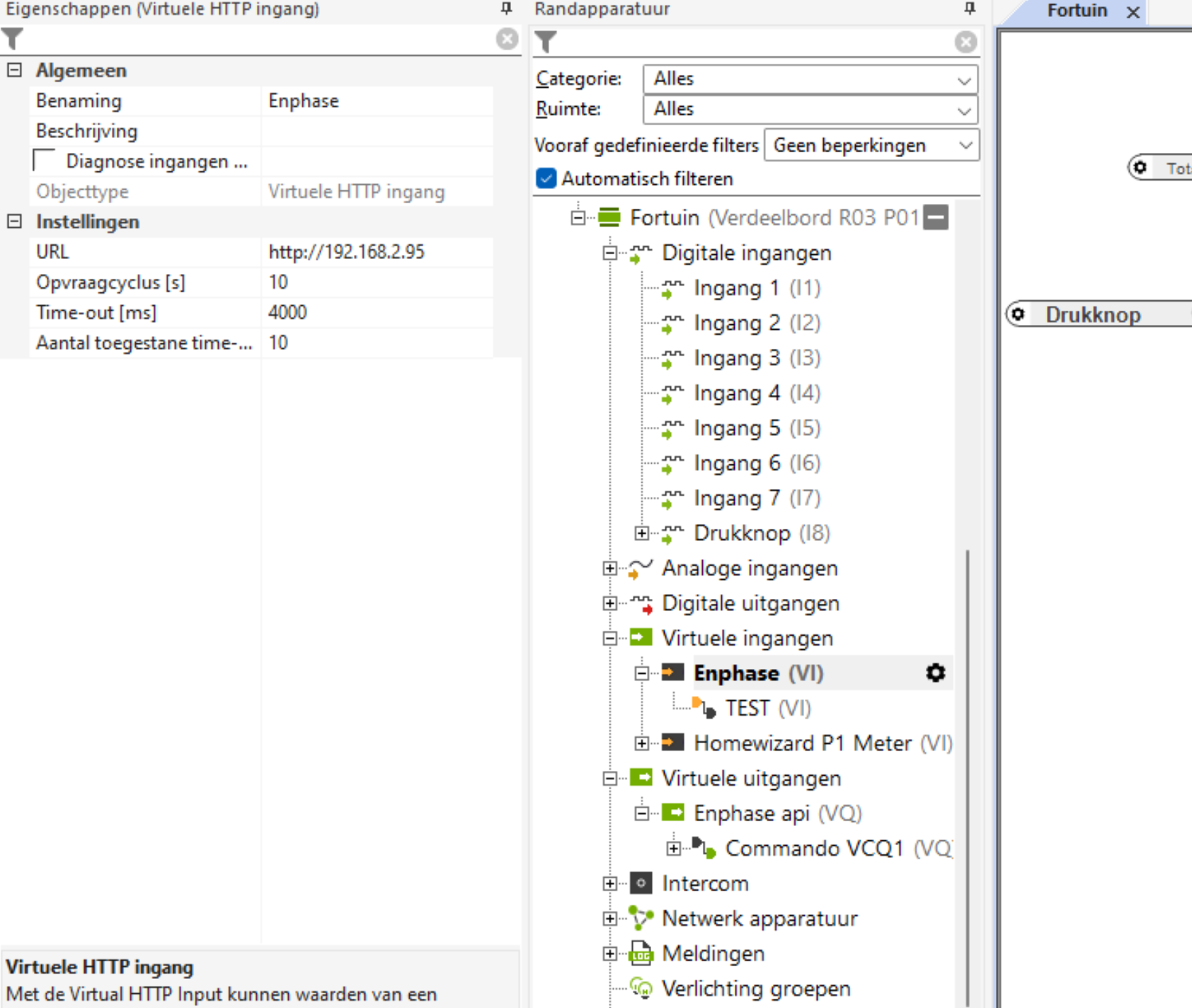The height and width of the screenshot is (1008, 1192).
Task: Click the Meldingen log icon
Action: pyautogui.click(x=641, y=953)
